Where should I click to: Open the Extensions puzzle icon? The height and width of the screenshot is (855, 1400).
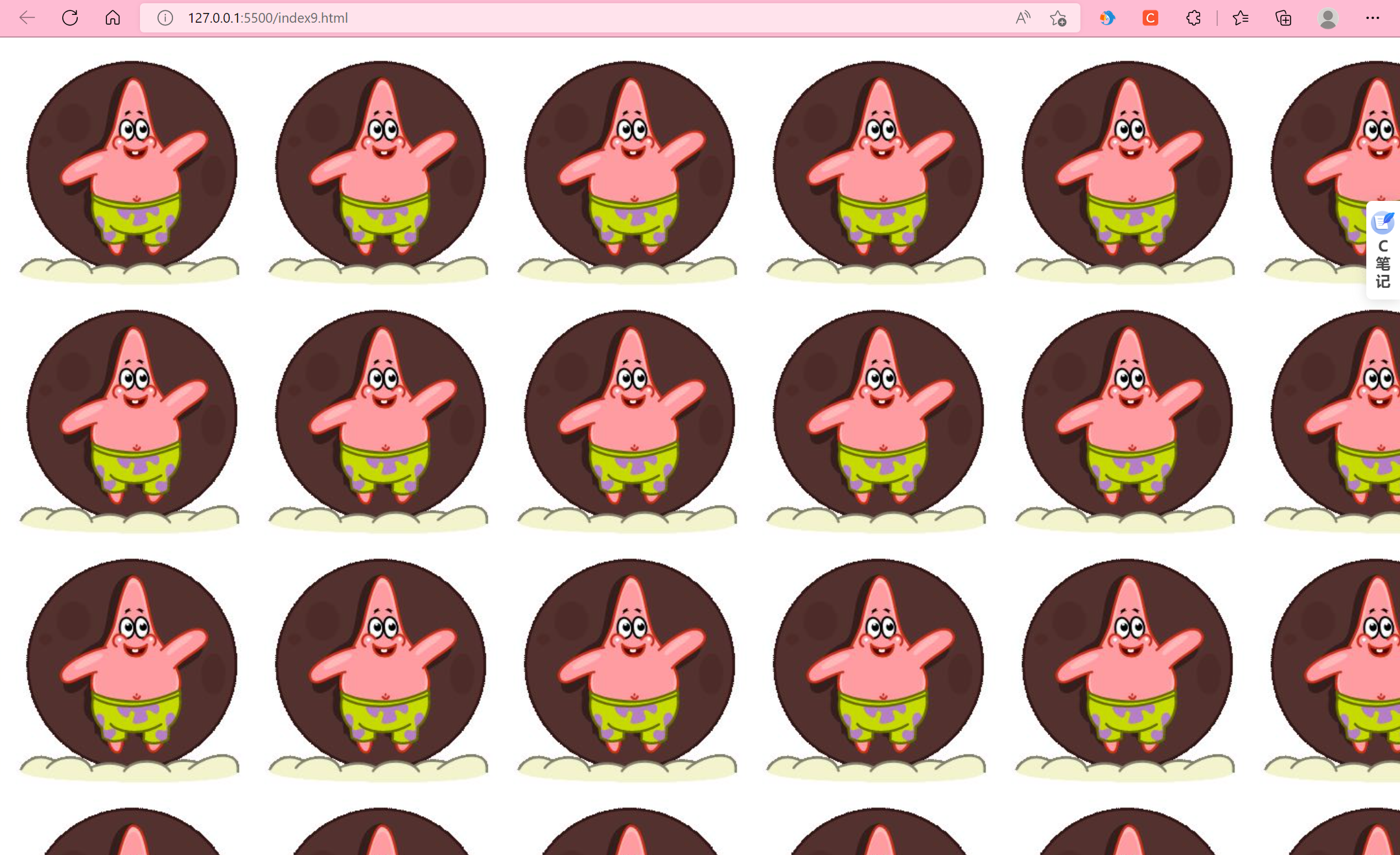point(1193,18)
